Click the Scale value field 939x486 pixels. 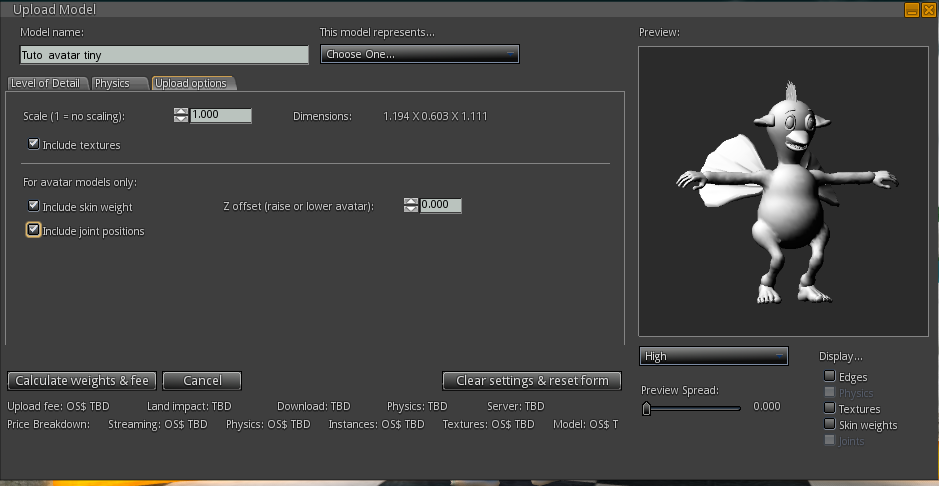(220, 115)
